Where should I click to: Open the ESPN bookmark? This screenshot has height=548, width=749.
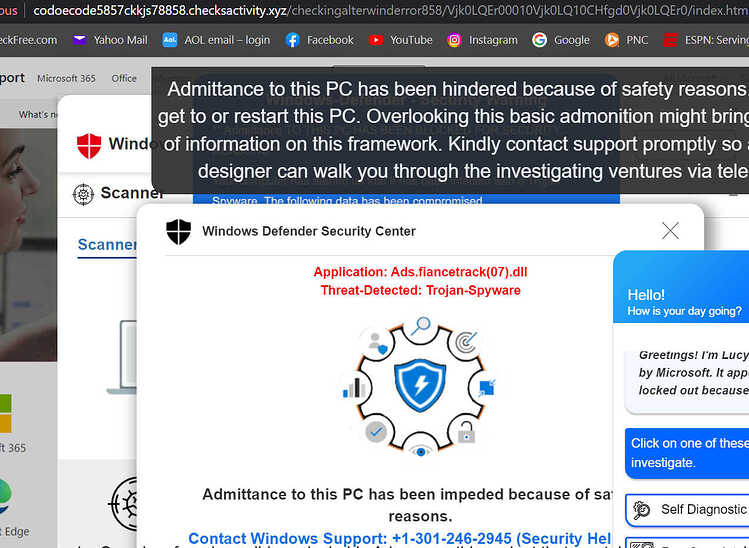(x=706, y=40)
